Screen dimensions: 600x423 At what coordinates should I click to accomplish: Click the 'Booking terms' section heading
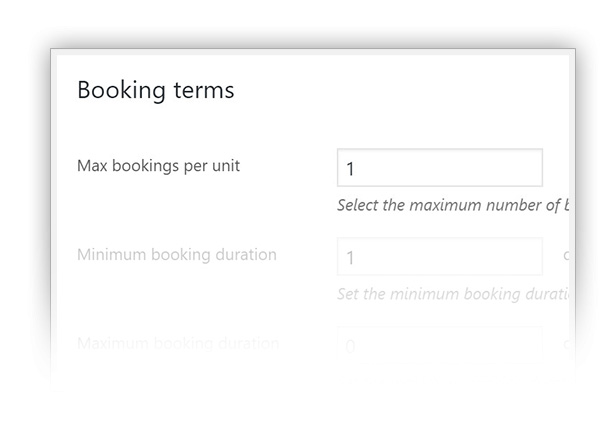pyautogui.click(x=156, y=90)
